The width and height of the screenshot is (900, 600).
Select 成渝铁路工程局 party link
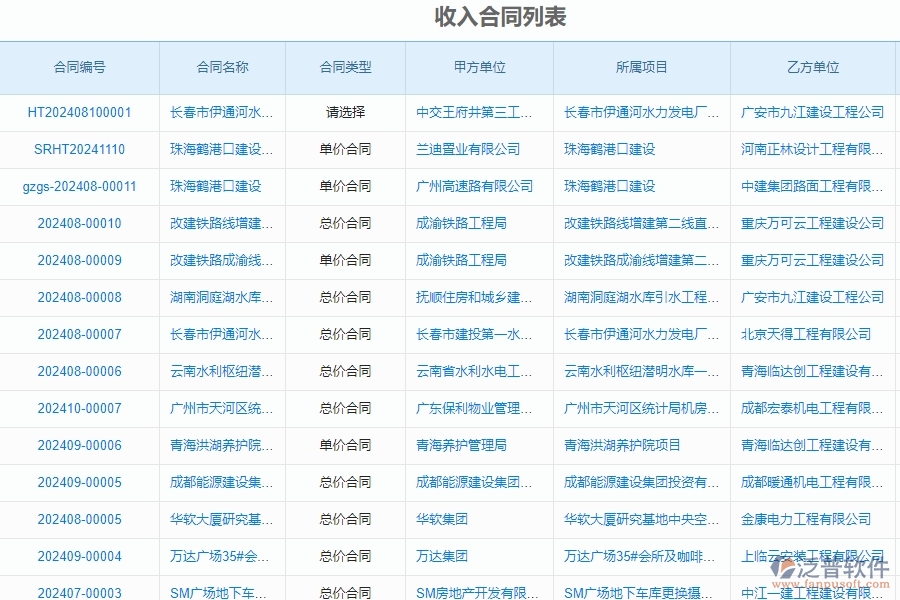(x=463, y=224)
